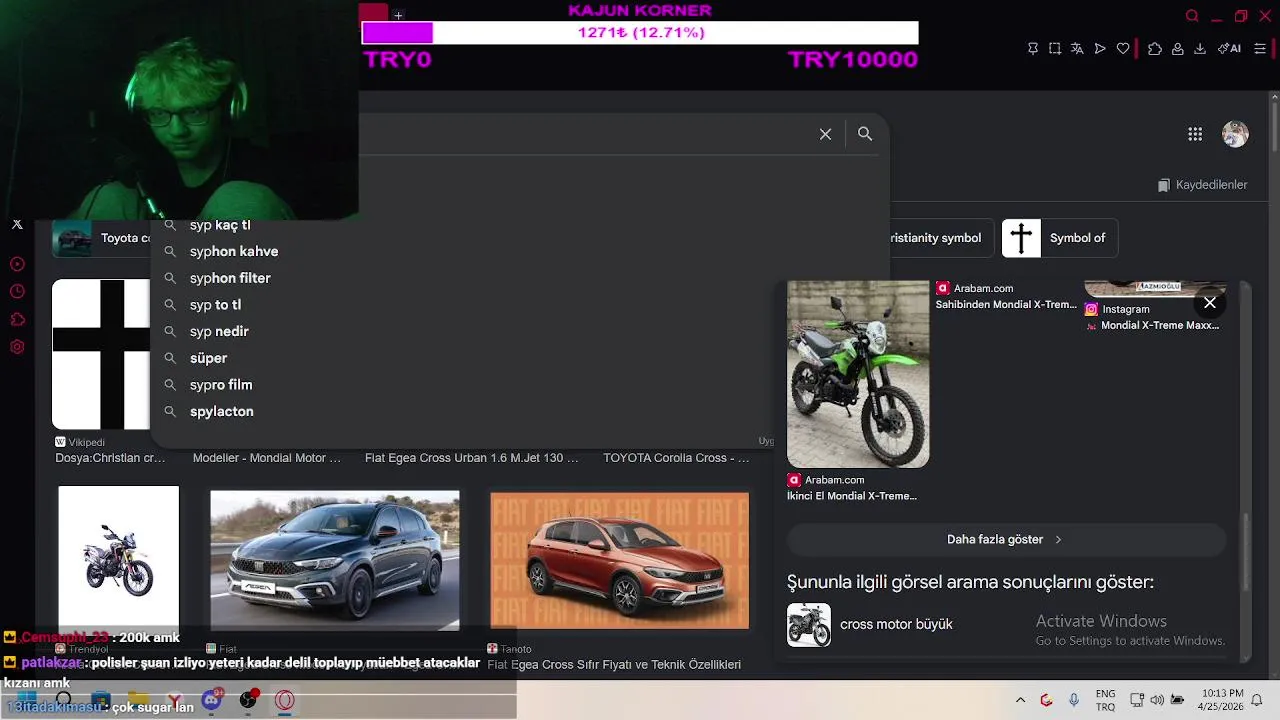Click the 'Symbol of' chip
The width and height of the screenshot is (1280, 720).
pyautogui.click(x=1059, y=238)
